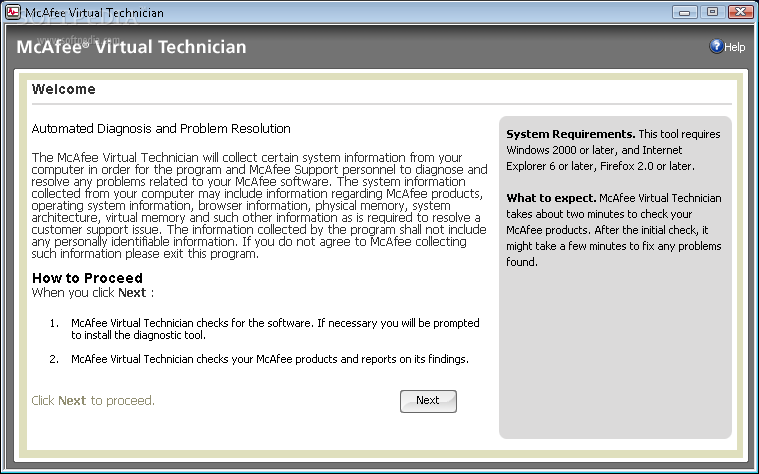This screenshot has height=474, width=759.
Task: Click "System Requirements." bold text
Action: pyautogui.click(x=571, y=134)
